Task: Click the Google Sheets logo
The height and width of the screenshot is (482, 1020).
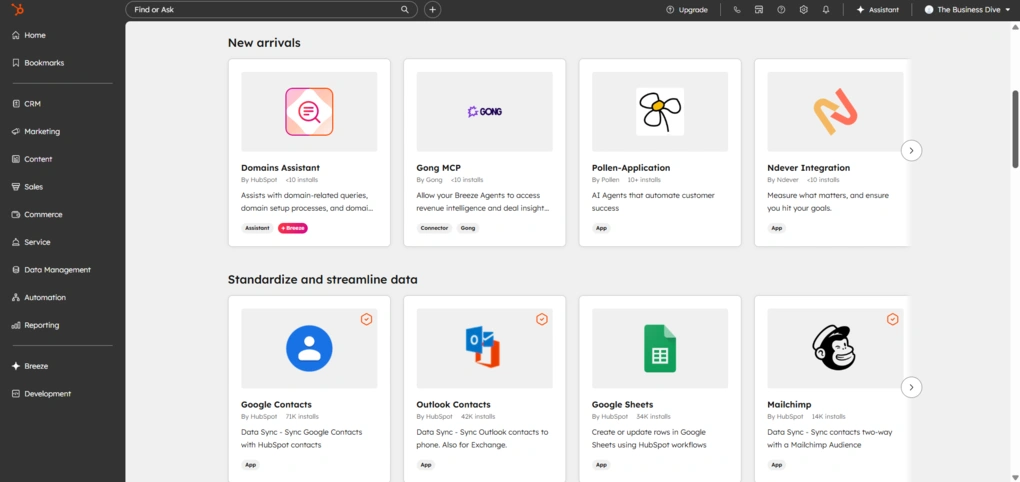Action: [660, 349]
